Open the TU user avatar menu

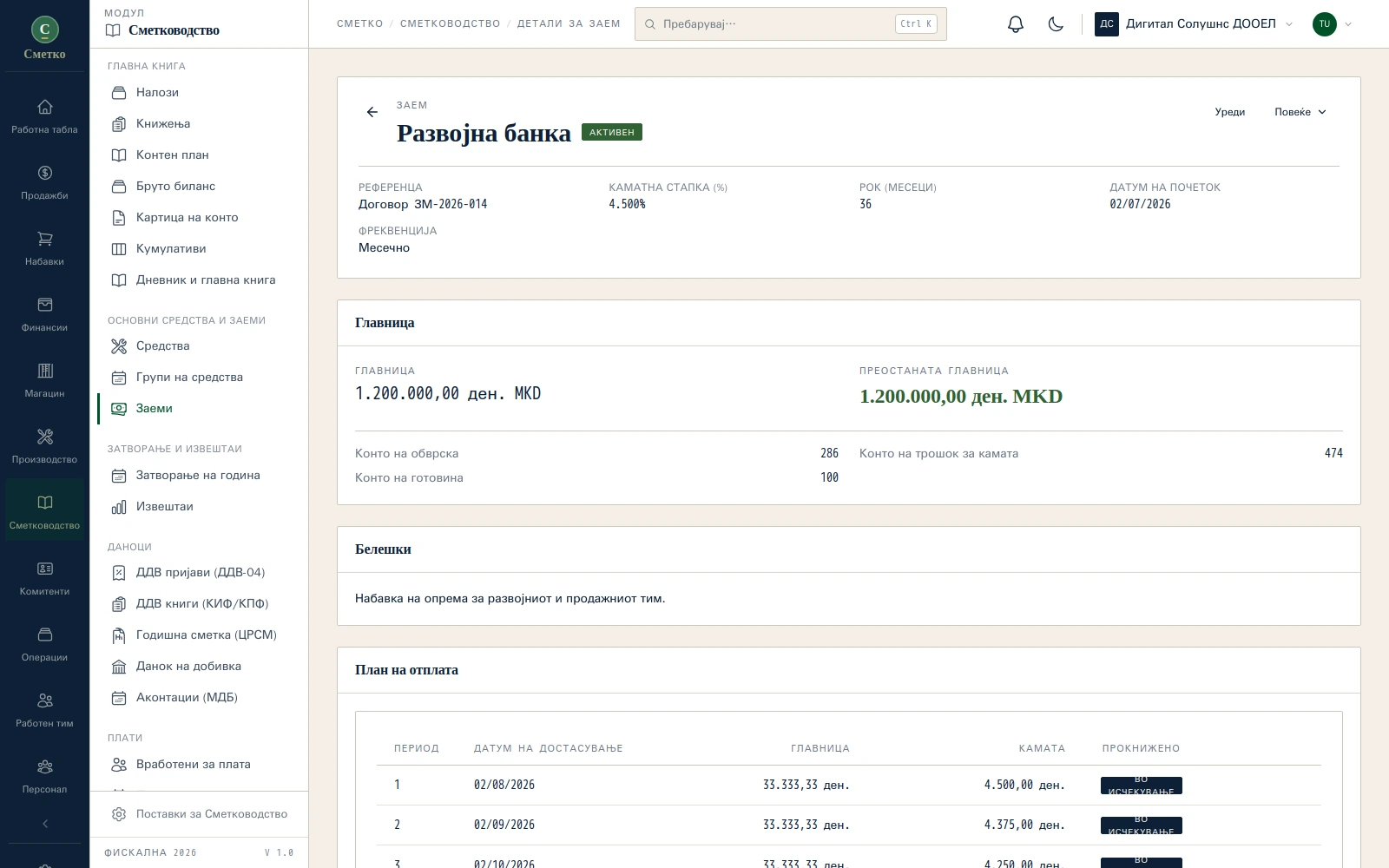tap(1332, 24)
